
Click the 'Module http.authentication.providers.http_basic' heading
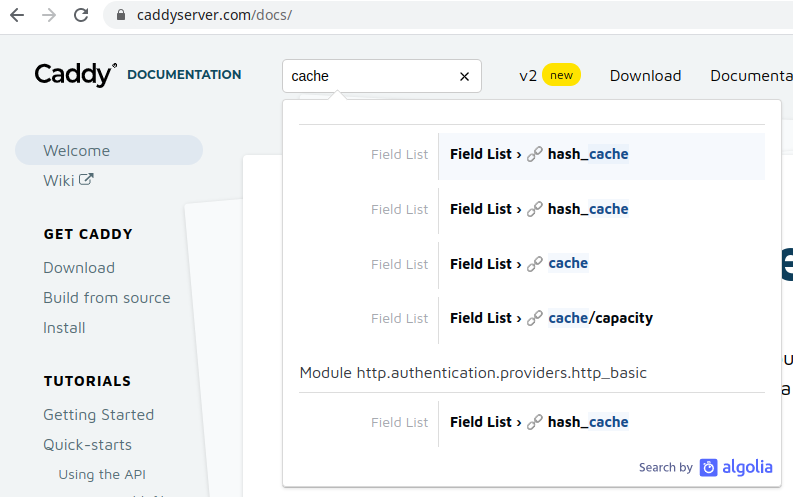tap(473, 373)
